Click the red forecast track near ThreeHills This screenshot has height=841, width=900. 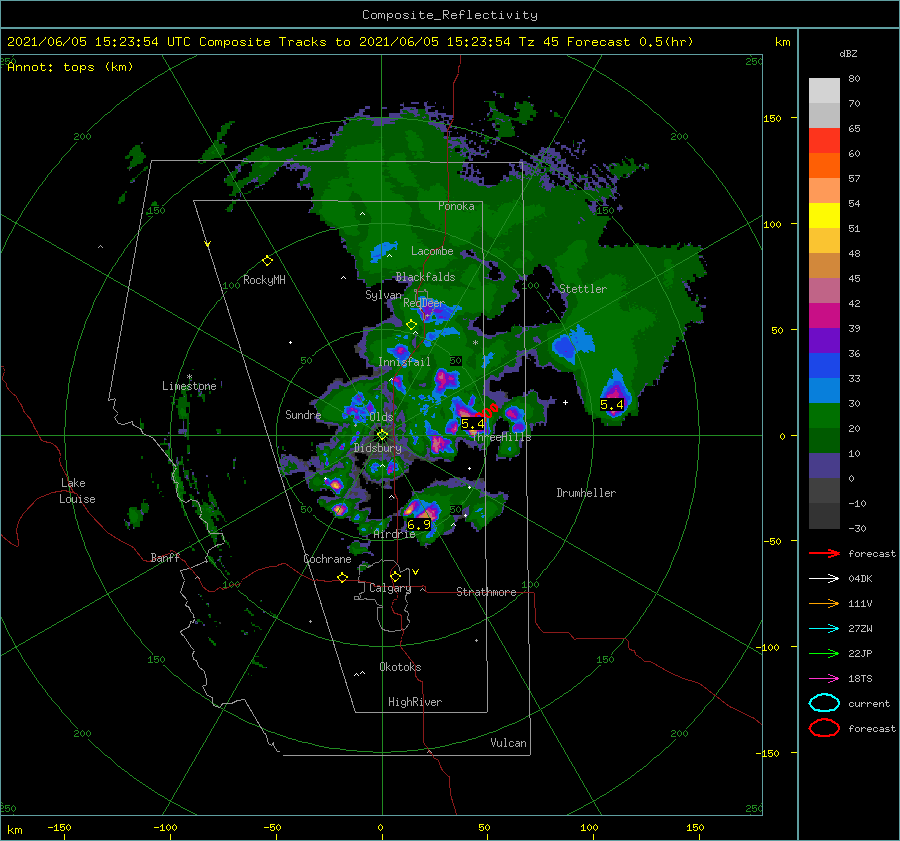[x=487, y=411]
